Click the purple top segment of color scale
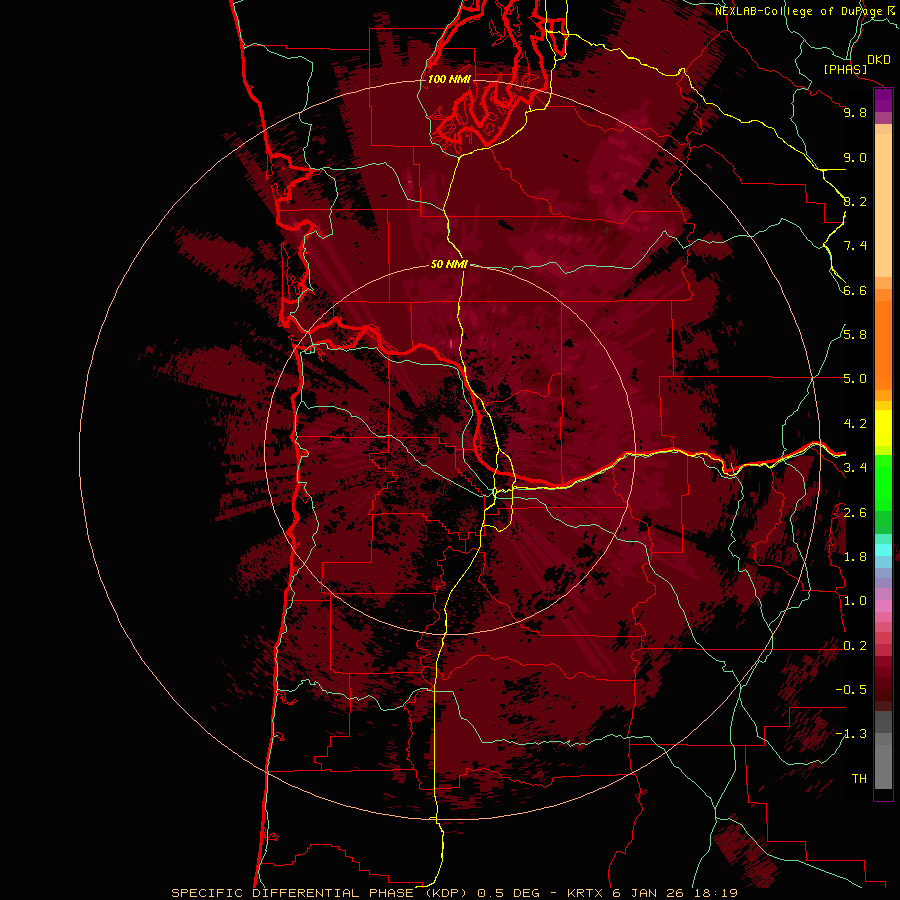Viewport: 900px width, 900px height. pos(883,101)
